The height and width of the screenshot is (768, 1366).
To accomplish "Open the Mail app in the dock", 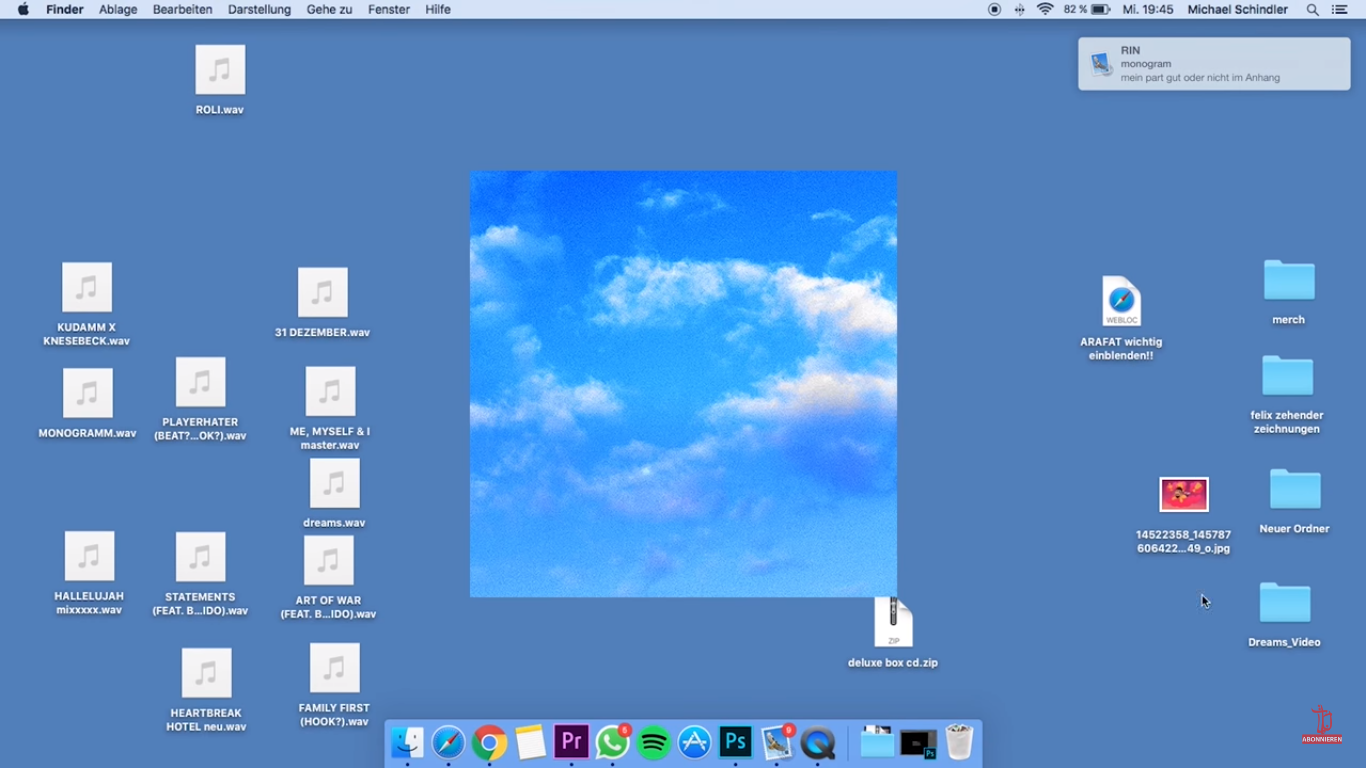I will [x=777, y=743].
